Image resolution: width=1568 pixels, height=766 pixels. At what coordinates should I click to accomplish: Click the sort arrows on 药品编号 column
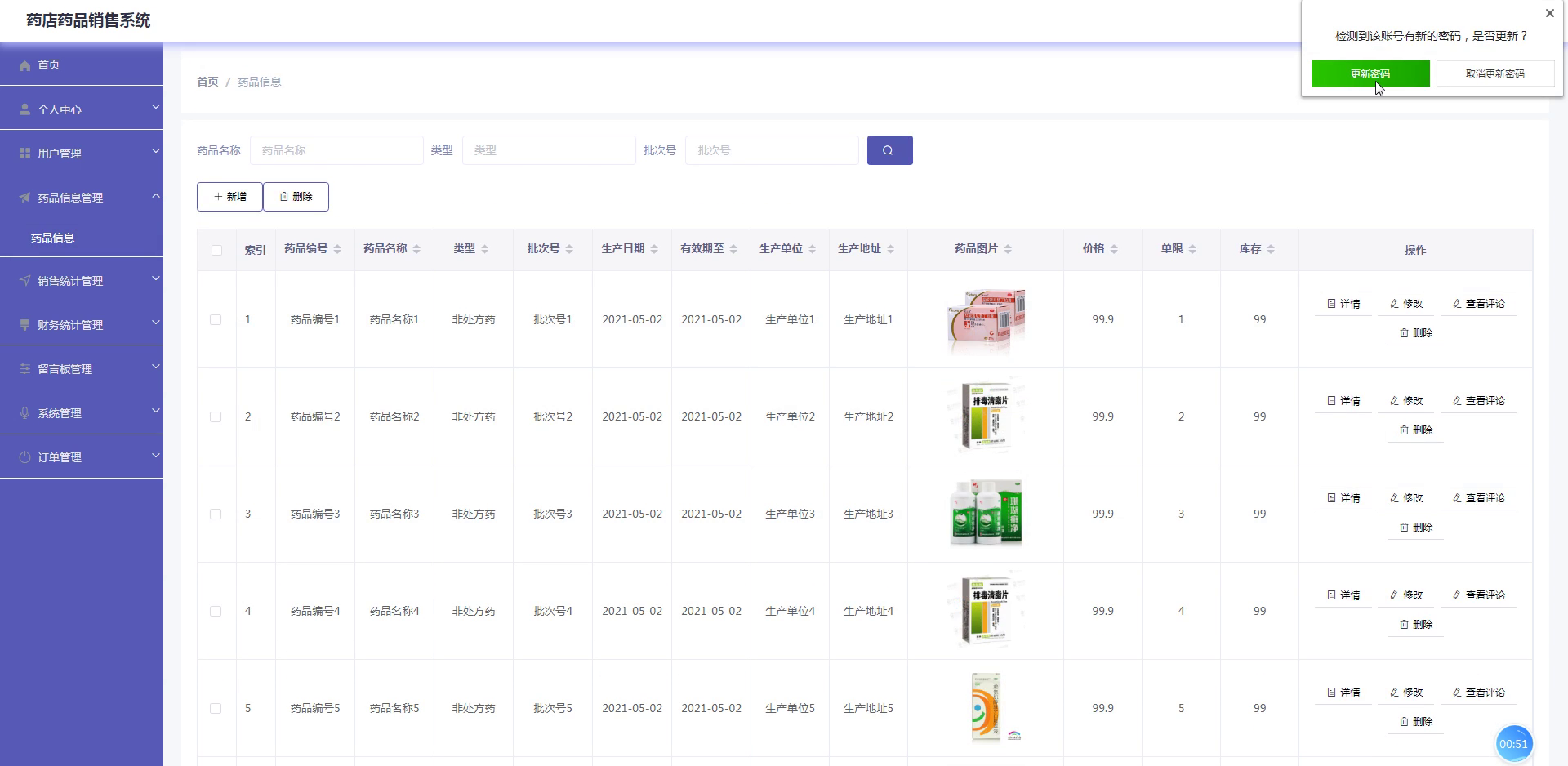[x=337, y=249]
